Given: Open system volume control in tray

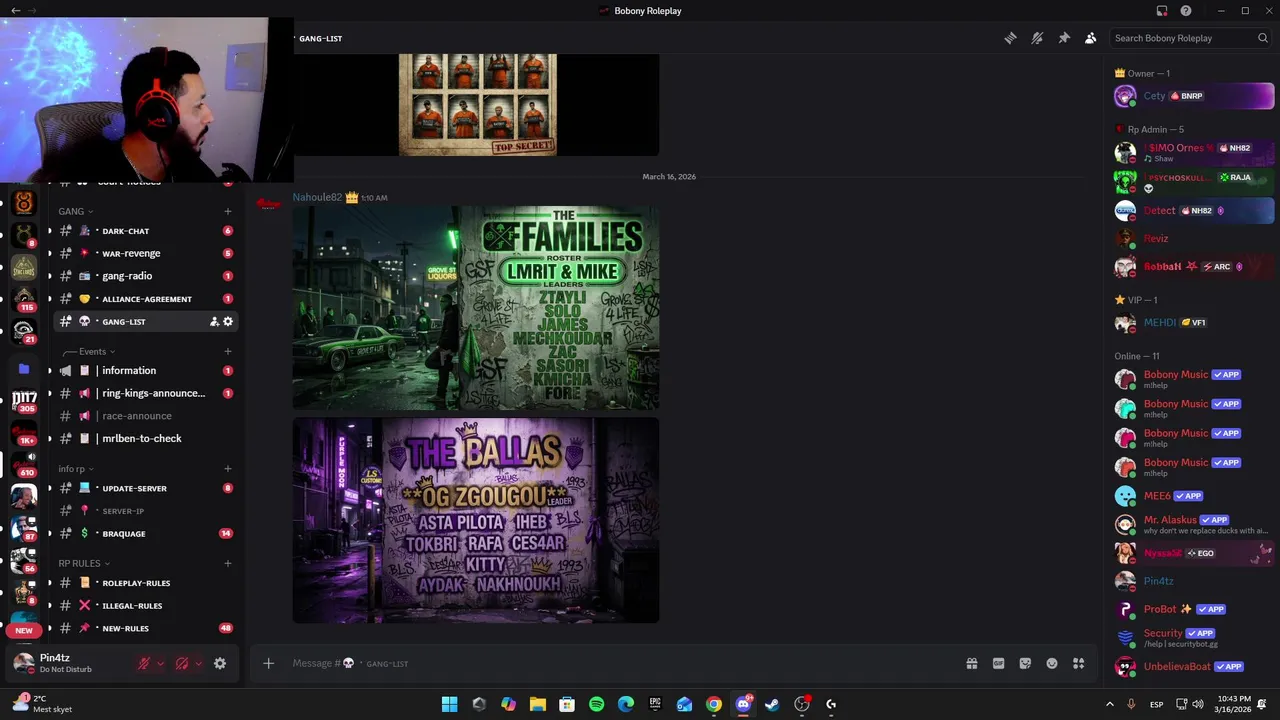Looking at the screenshot, I should (x=1197, y=704).
